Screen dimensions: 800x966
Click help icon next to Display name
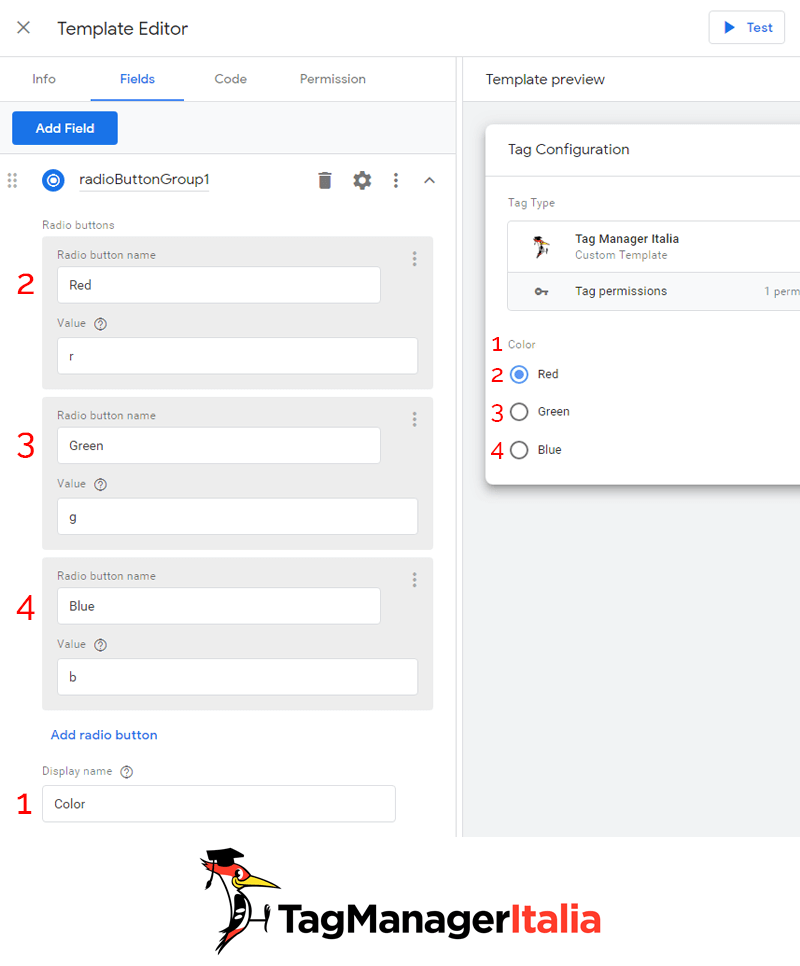tap(126, 772)
